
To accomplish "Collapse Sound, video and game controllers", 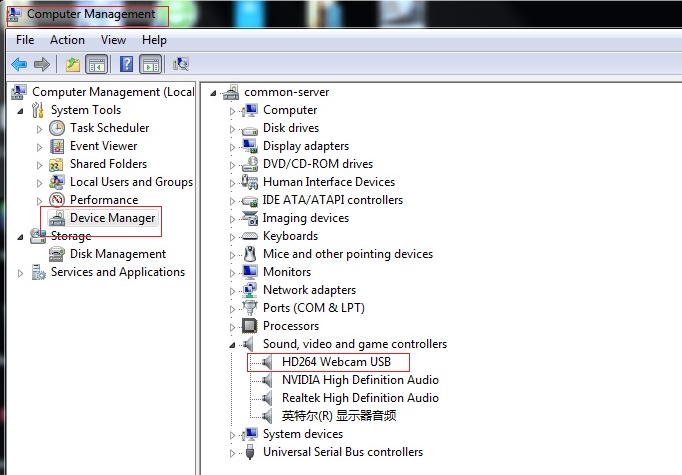I will pos(232,345).
